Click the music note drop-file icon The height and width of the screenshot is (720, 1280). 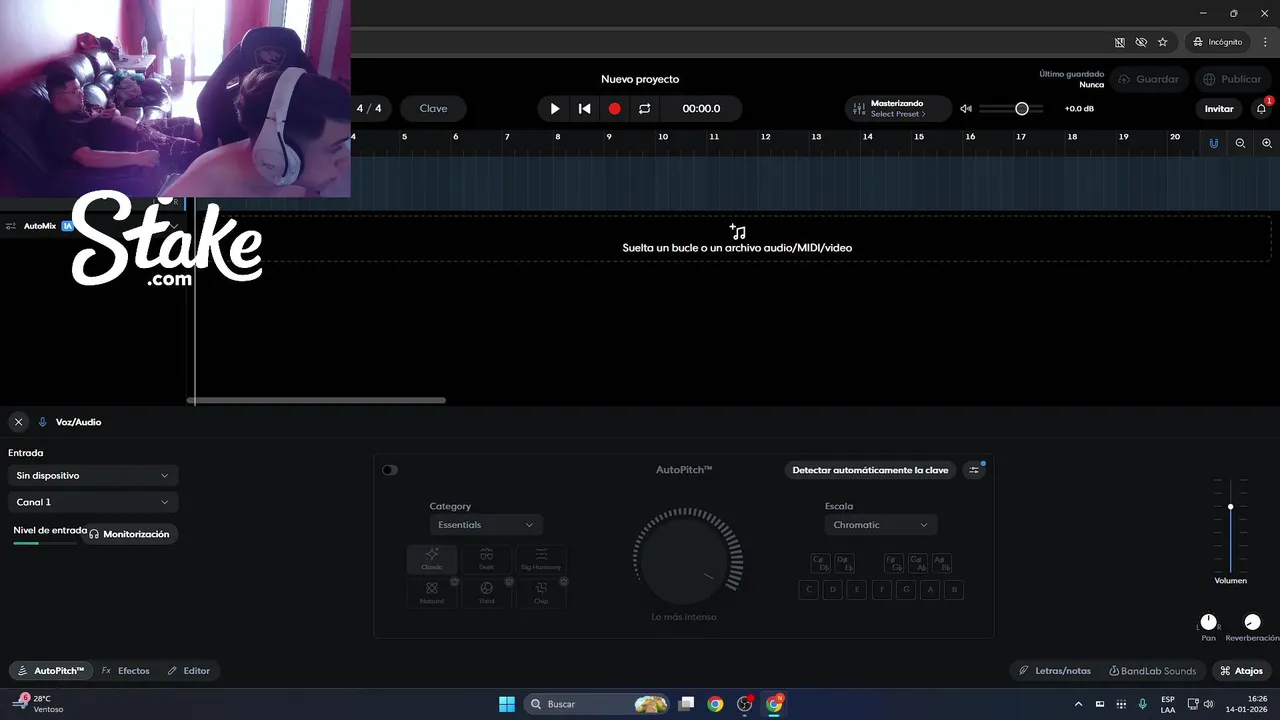[x=737, y=231]
